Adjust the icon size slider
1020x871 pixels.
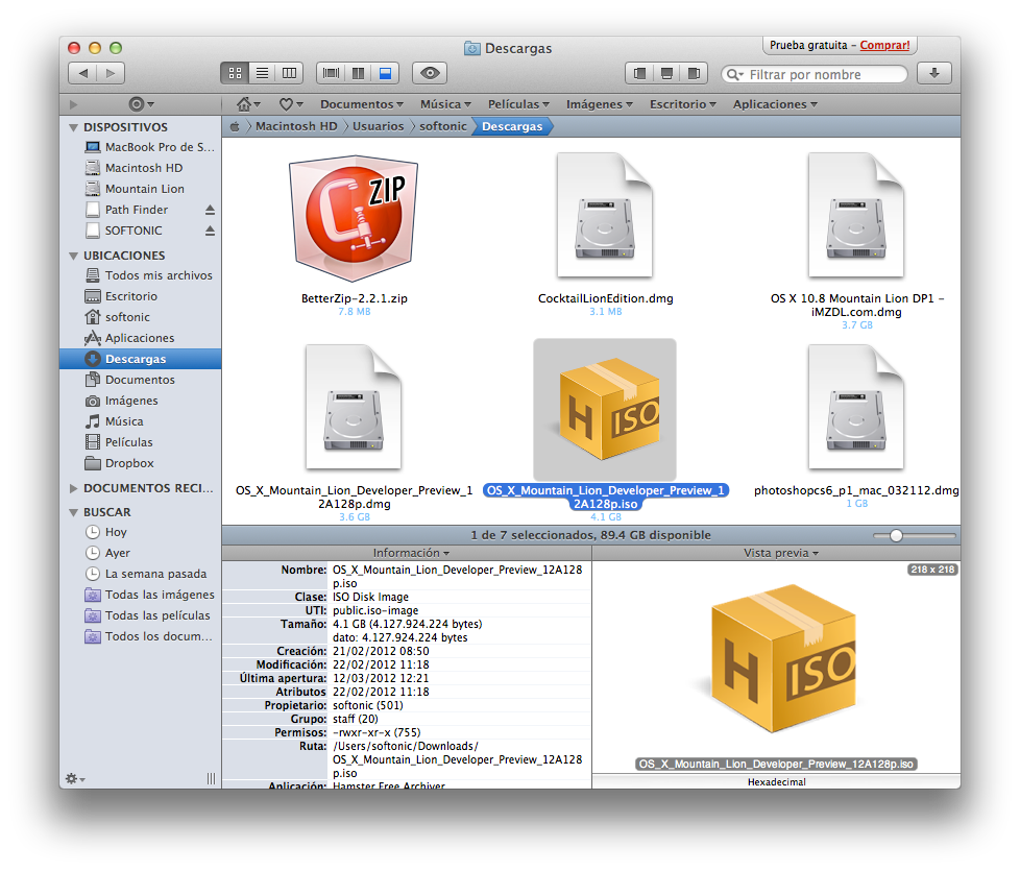(x=896, y=536)
